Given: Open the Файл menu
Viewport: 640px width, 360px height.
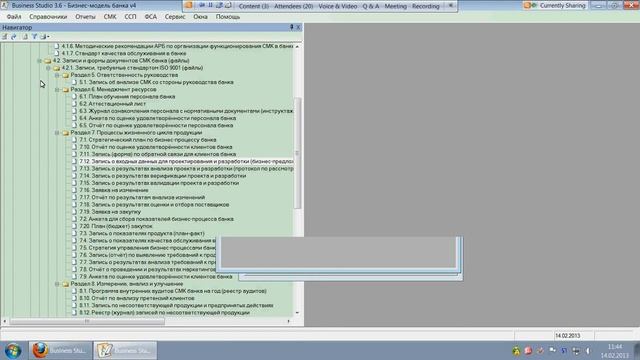Looking at the screenshot, I should [x=14, y=17].
